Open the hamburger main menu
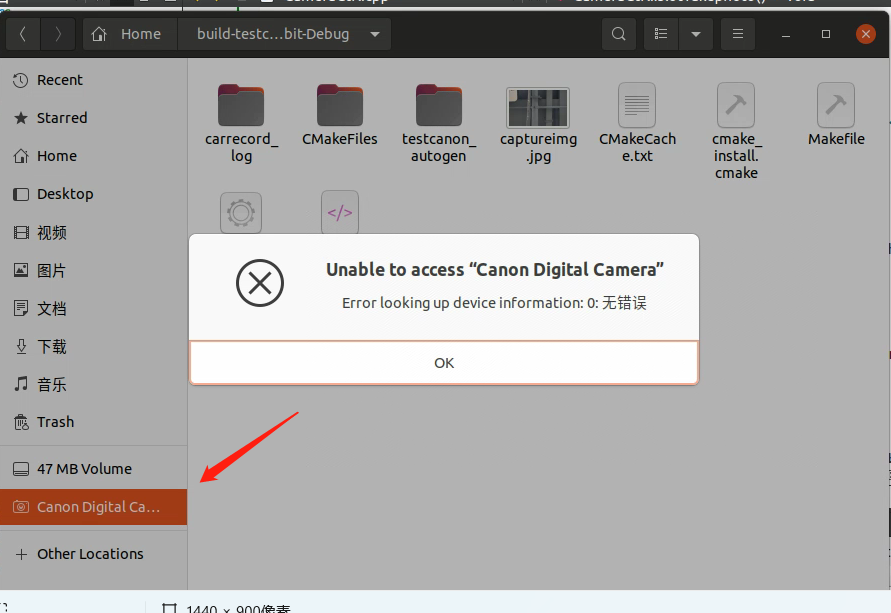Viewport: 891px width, 613px height. click(x=738, y=34)
